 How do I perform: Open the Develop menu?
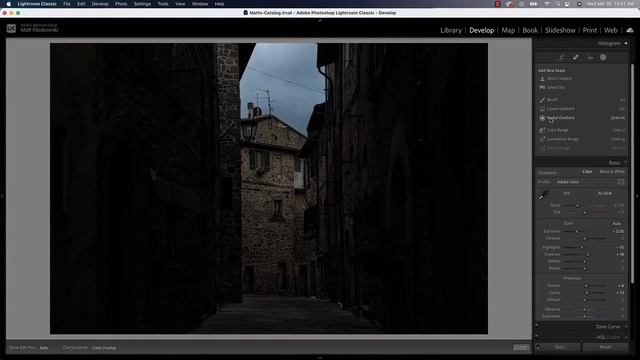tap(100, 4)
